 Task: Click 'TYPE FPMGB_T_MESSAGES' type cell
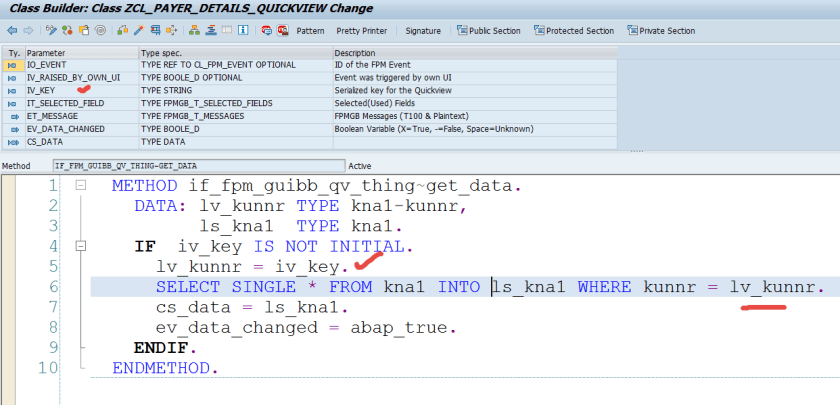click(x=235, y=116)
